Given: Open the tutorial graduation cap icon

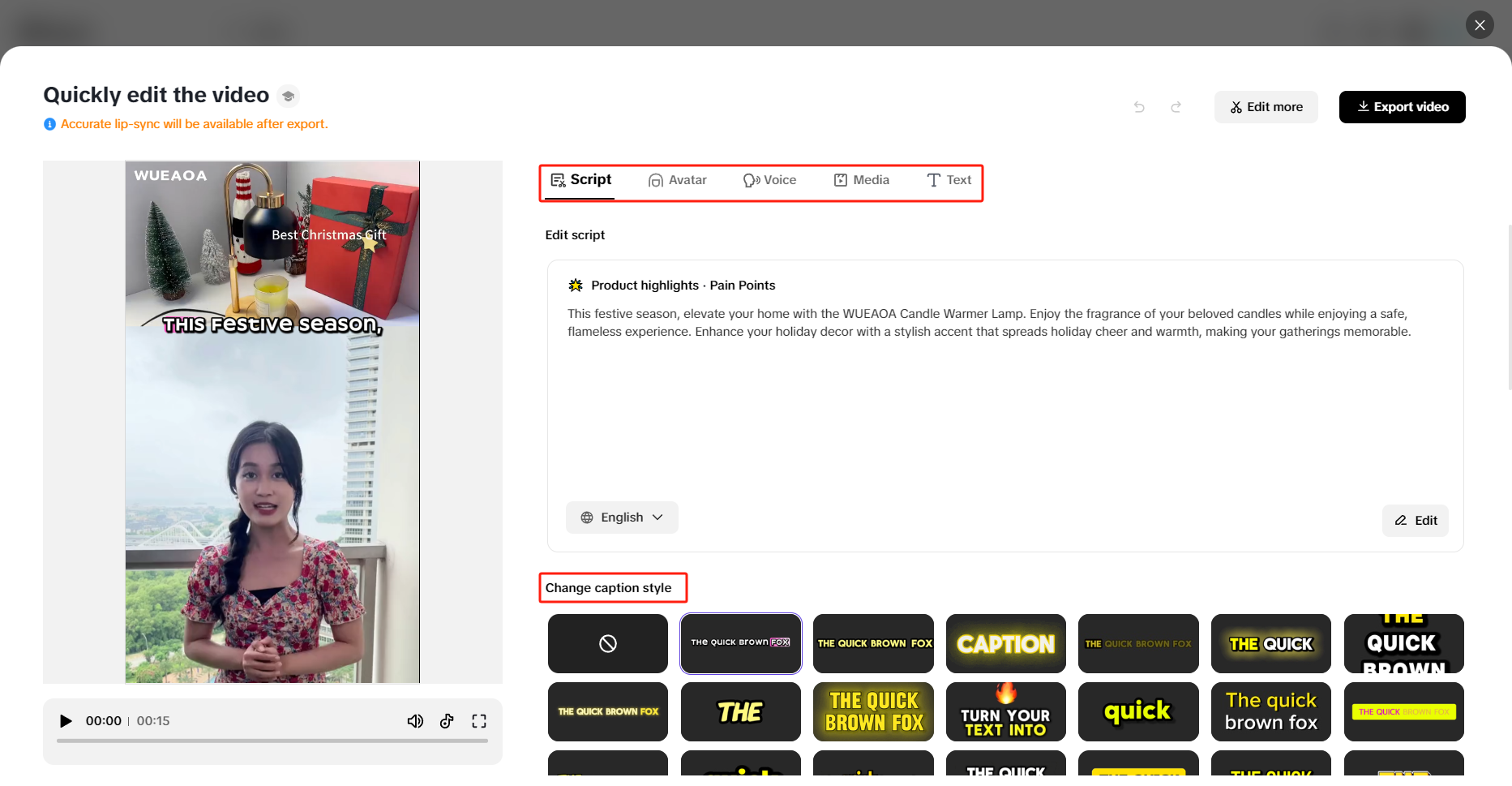Looking at the screenshot, I should [x=288, y=96].
